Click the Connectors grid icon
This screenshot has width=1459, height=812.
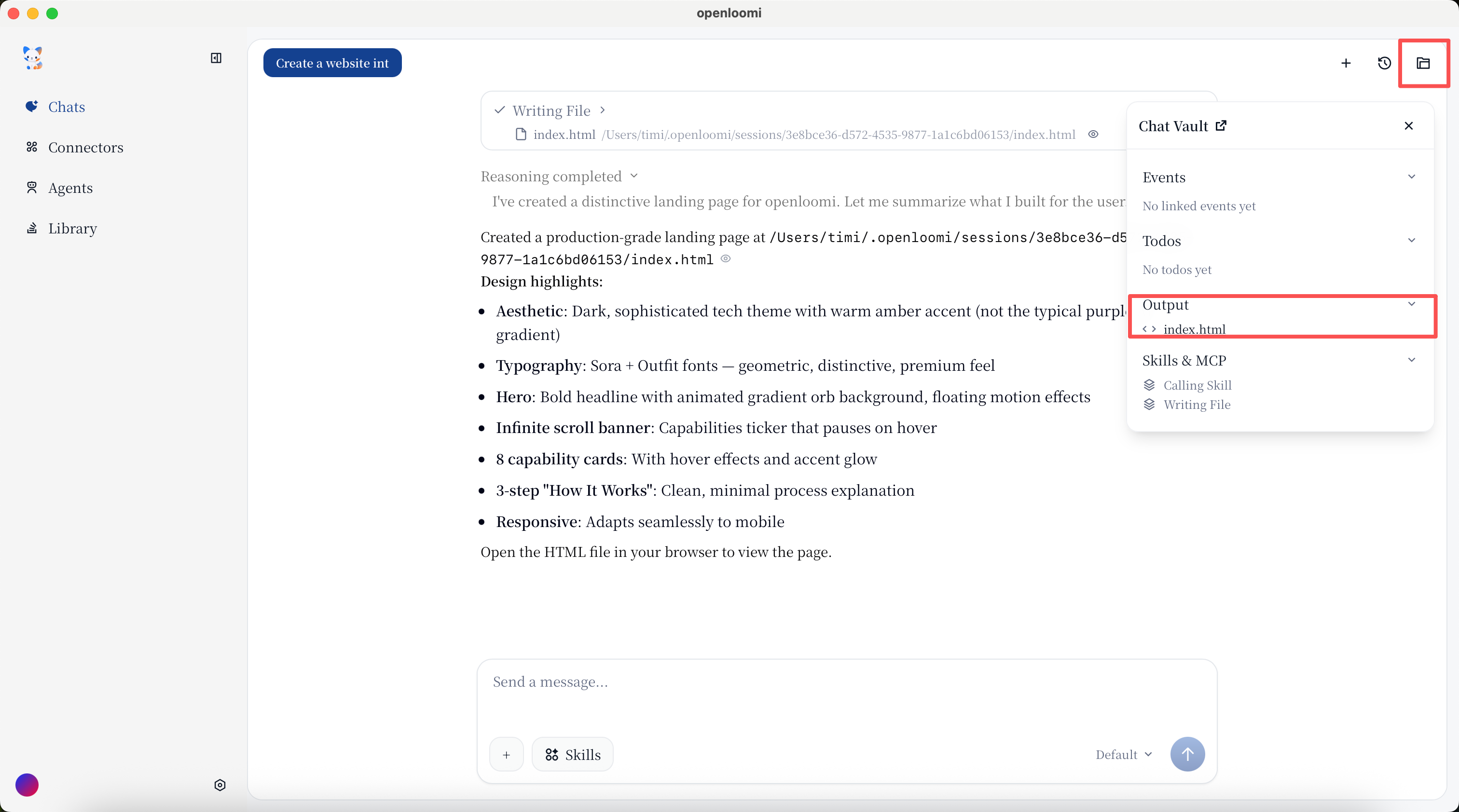pos(32,147)
